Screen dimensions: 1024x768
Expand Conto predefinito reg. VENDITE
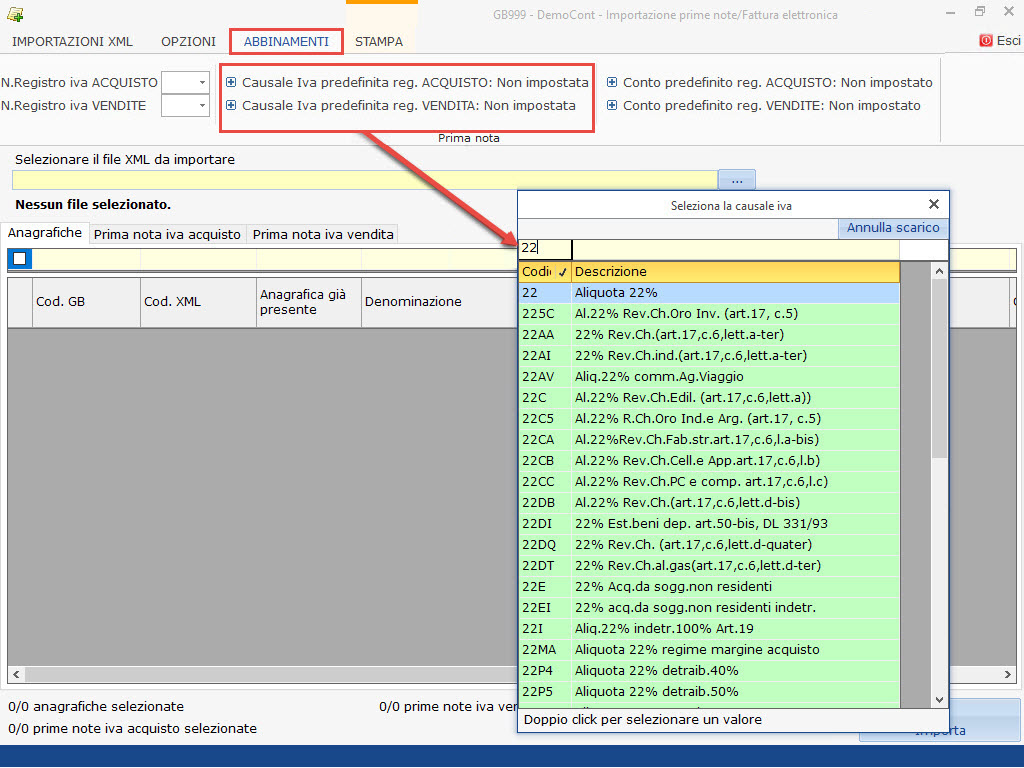pos(612,106)
